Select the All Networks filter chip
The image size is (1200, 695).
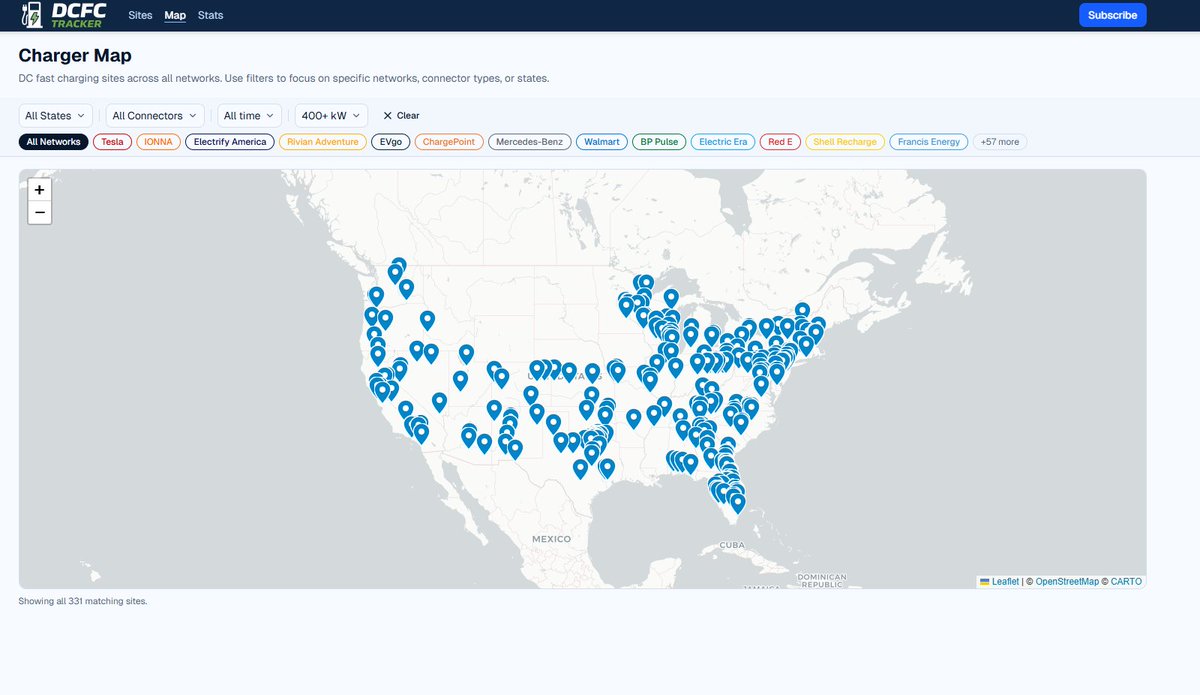pos(54,142)
